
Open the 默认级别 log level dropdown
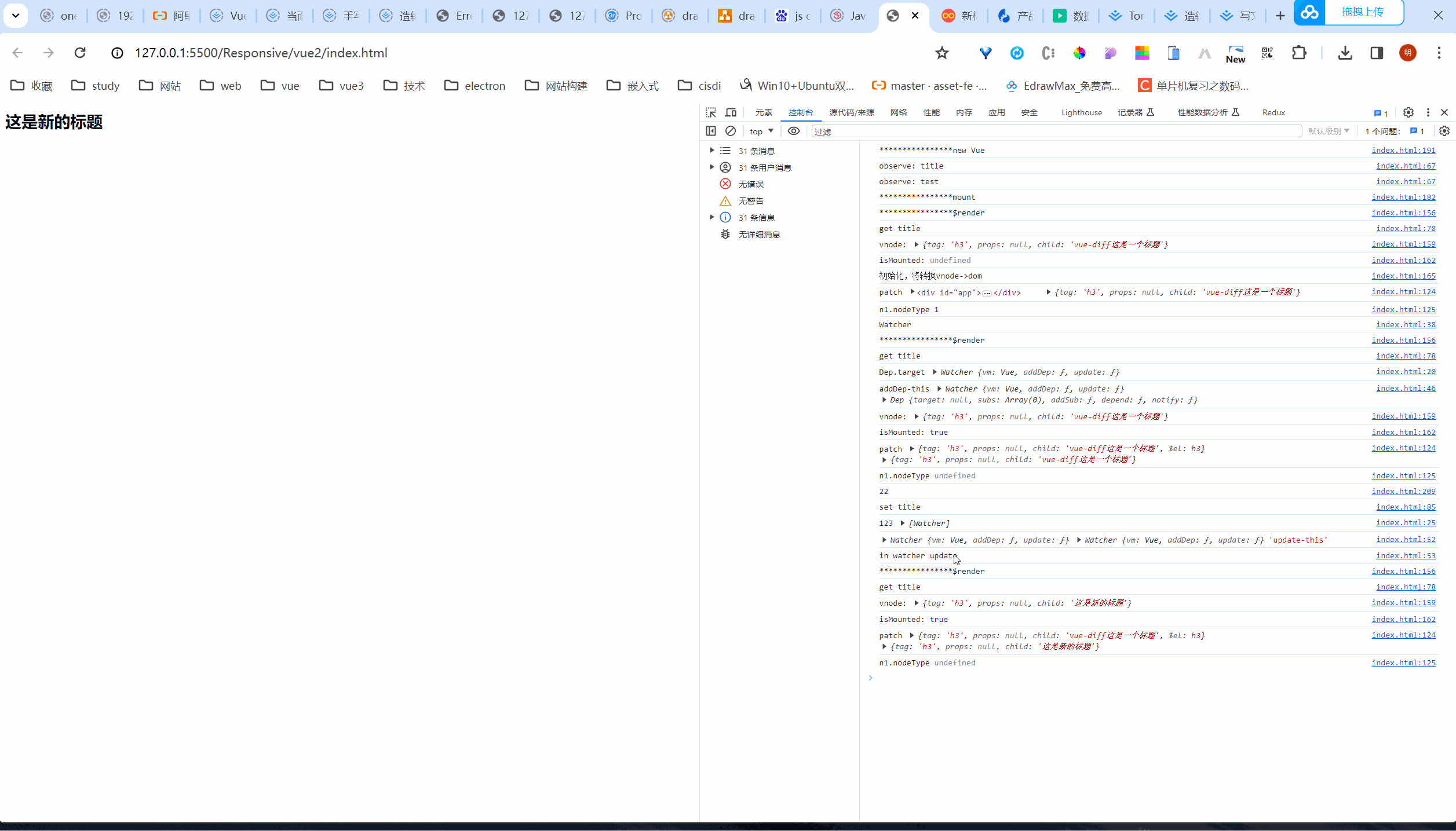coord(1329,131)
